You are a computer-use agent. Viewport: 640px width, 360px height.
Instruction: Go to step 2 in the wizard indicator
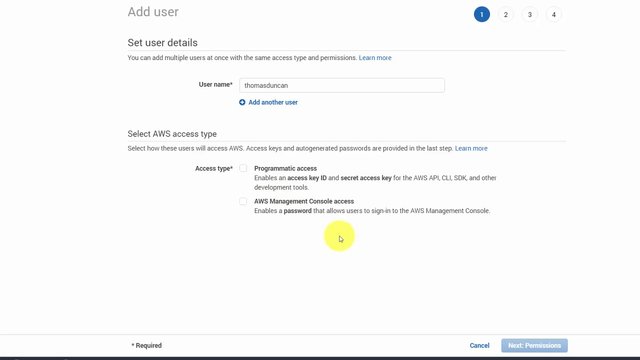[506, 14]
